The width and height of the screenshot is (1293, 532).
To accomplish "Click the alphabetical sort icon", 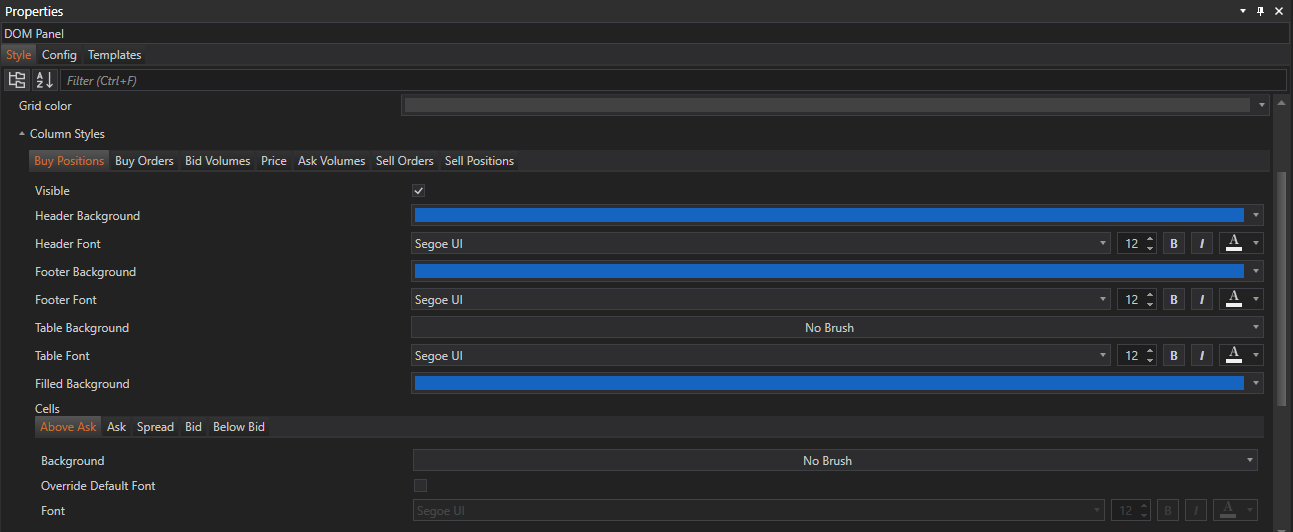I will tap(45, 80).
